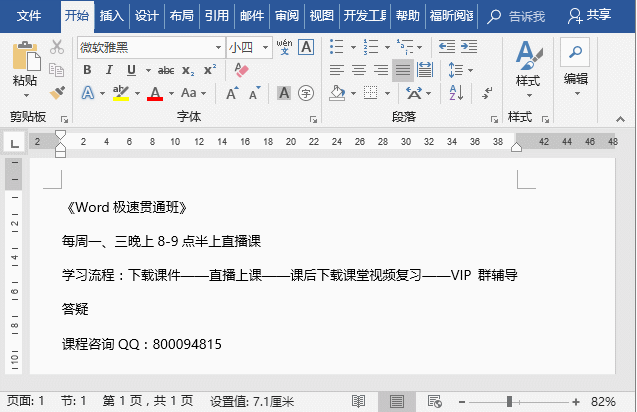Image resolution: width=637 pixels, height=412 pixels.
Task: Switch to the 设计 tab
Action: coord(147,16)
